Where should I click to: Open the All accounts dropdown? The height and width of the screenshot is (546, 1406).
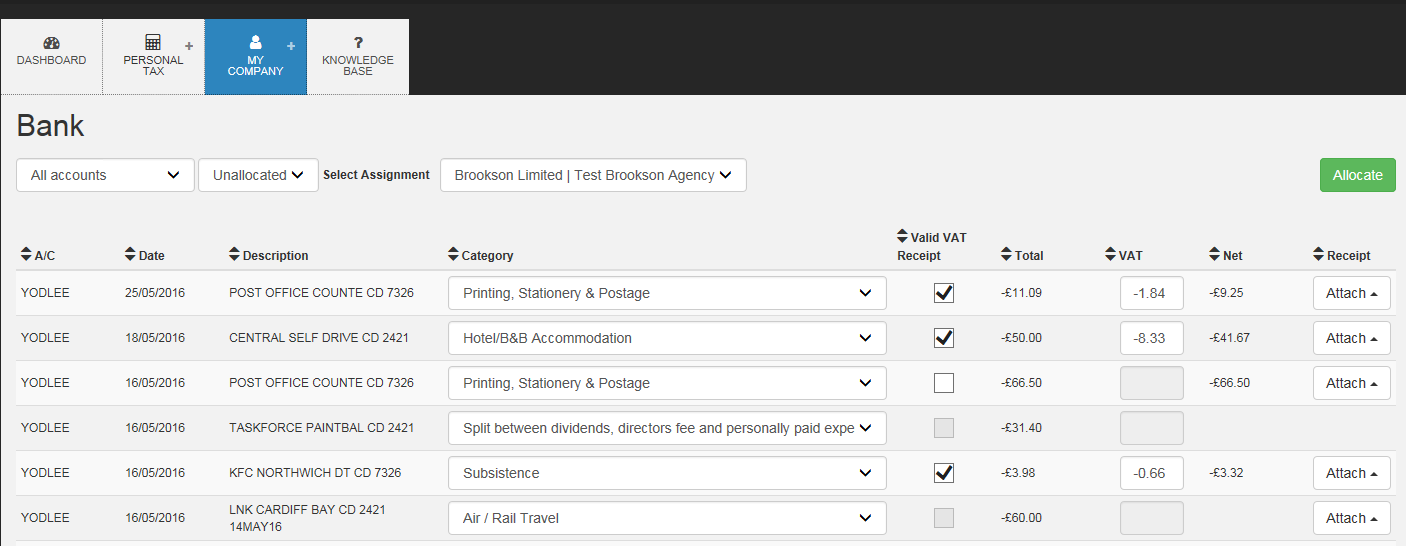[105, 175]
